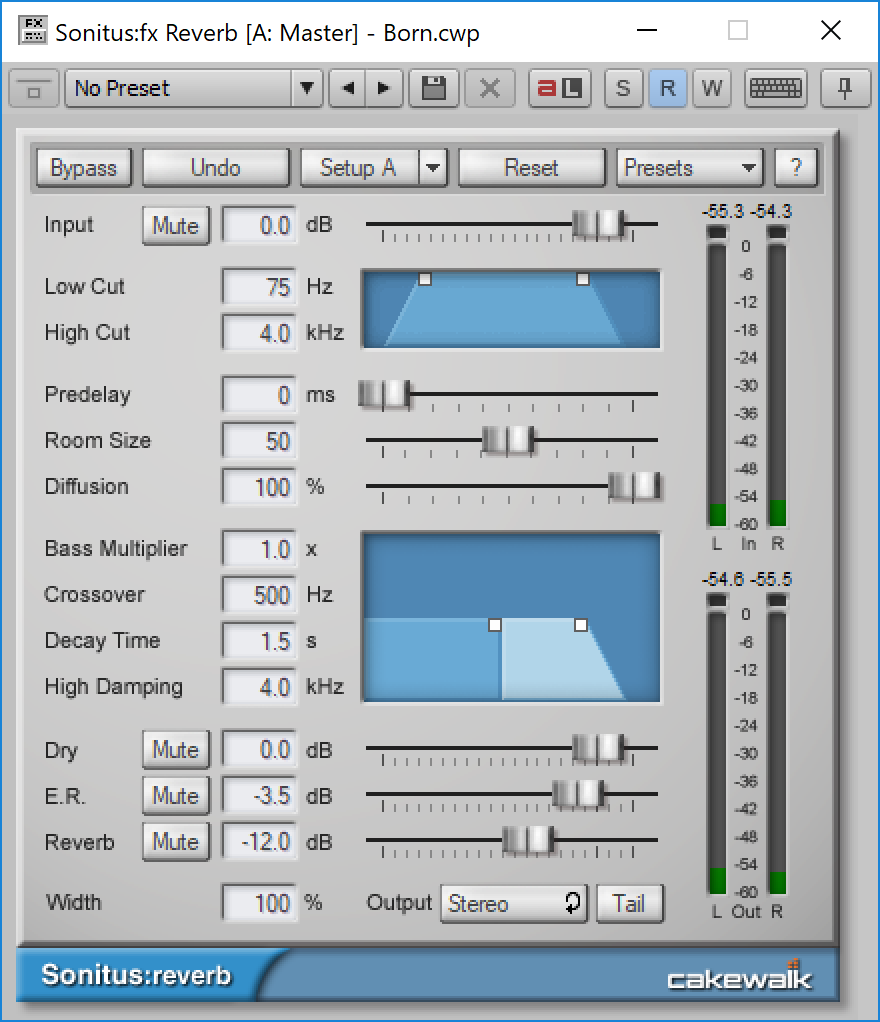Click the Save Preset floppy disk icon
This screenshot has width=880, height=1022.
click(x=433, y=88)
